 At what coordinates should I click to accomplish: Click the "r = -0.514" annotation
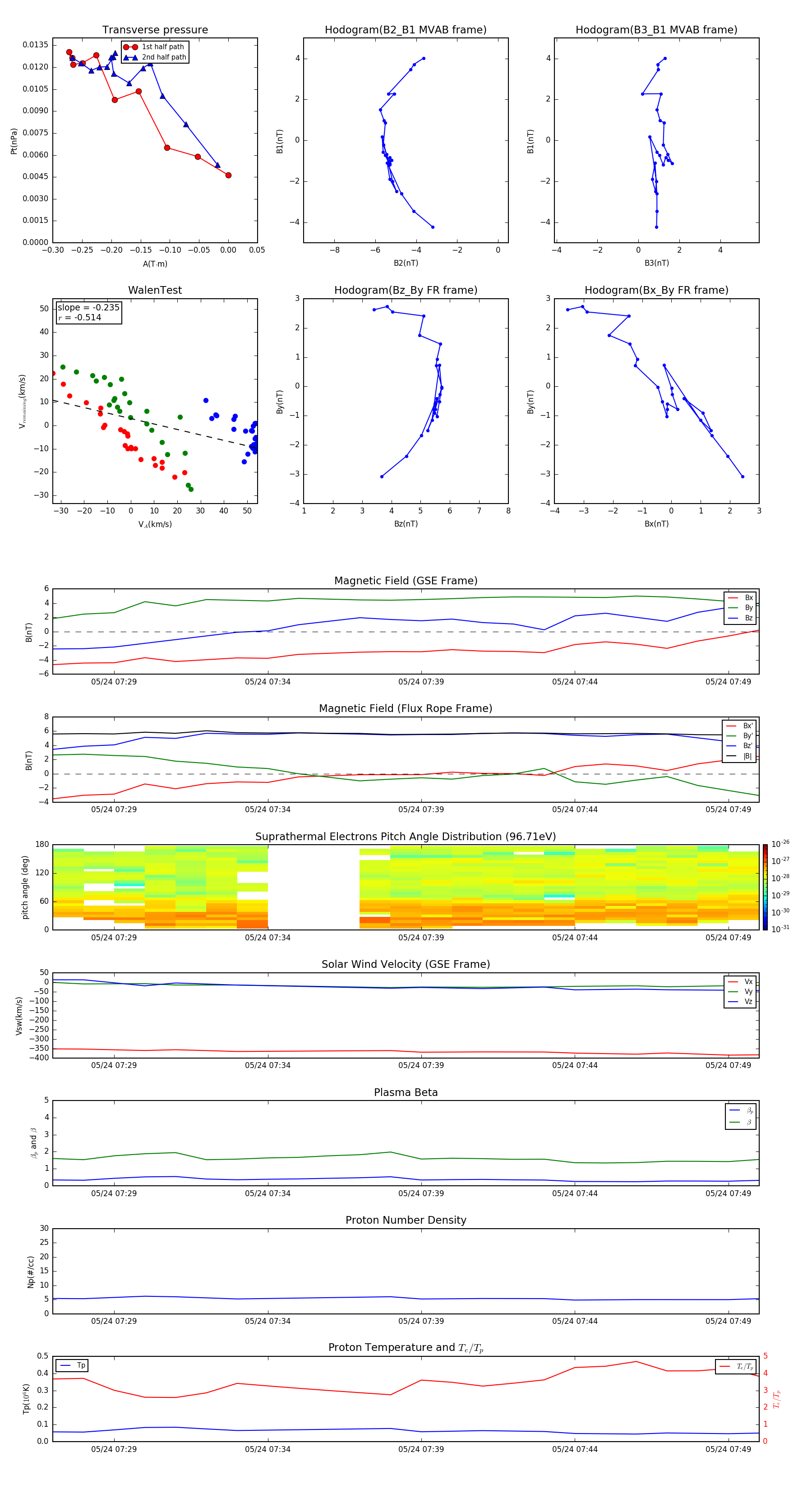(x=79, y=317)
